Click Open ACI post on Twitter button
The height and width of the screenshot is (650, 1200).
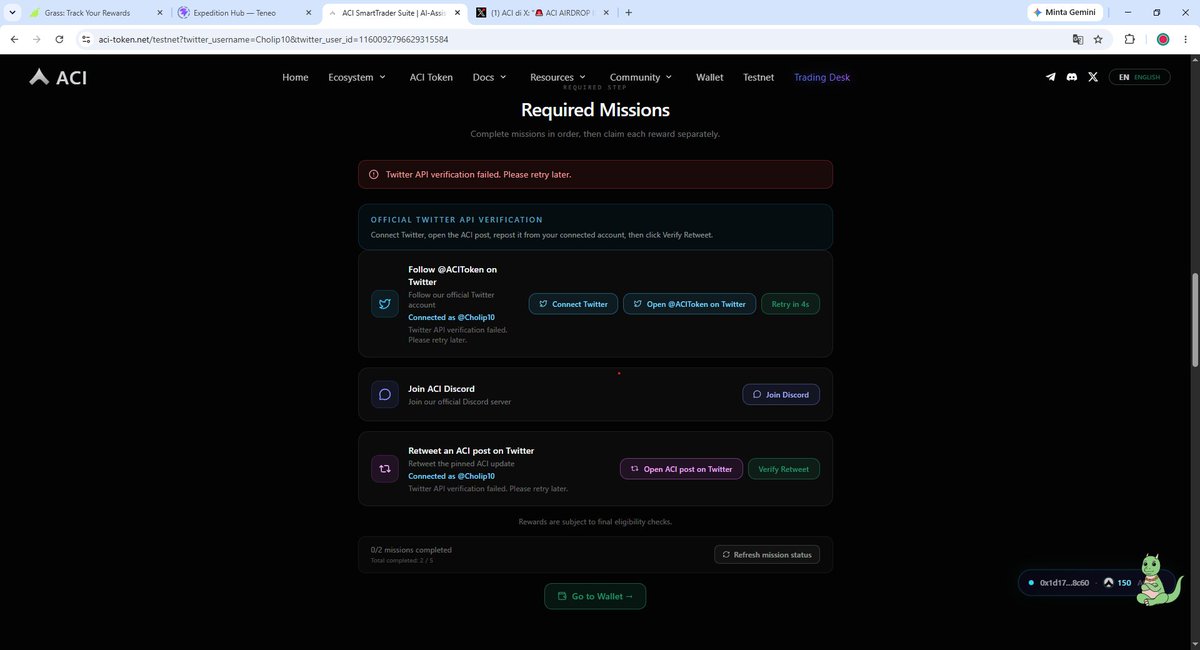[681, 468]
